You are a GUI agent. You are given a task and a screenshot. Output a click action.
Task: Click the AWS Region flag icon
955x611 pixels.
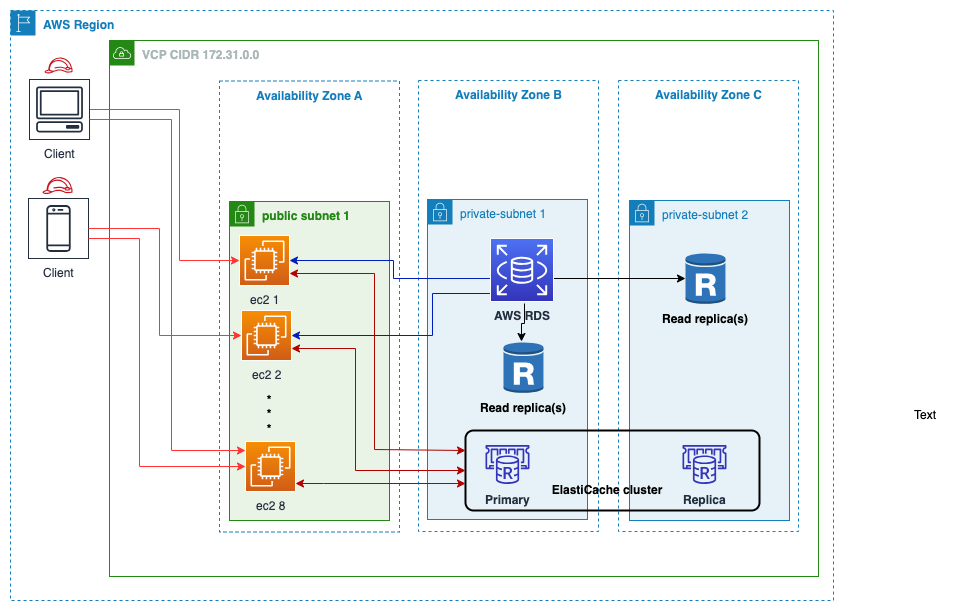pos(23,23)
